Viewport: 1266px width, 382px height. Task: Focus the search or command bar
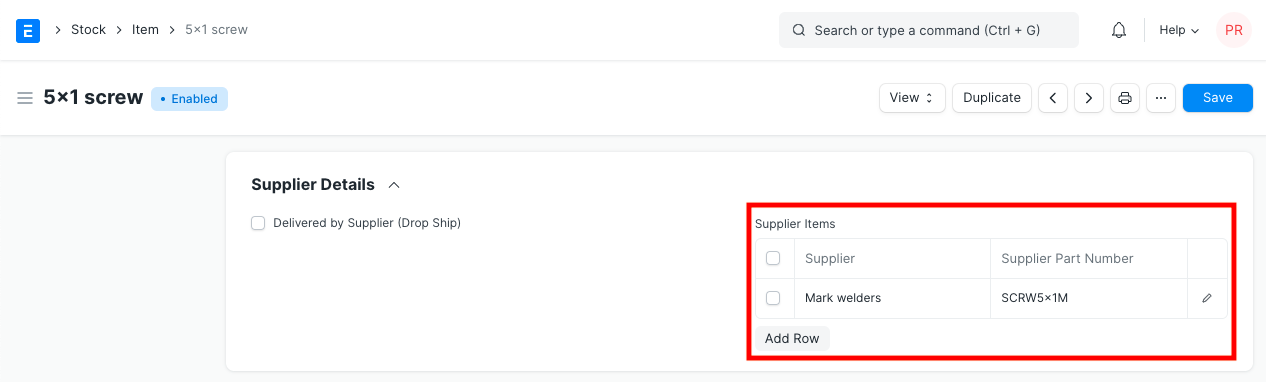pyautogui.click(x=929, y=30)
